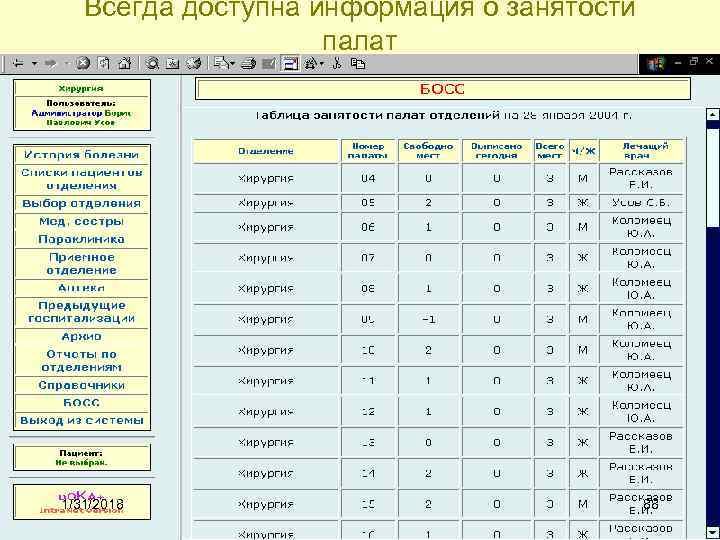Open Приемное отделение menu item
This screenshot has width=720, height=540.
(81, 264)
